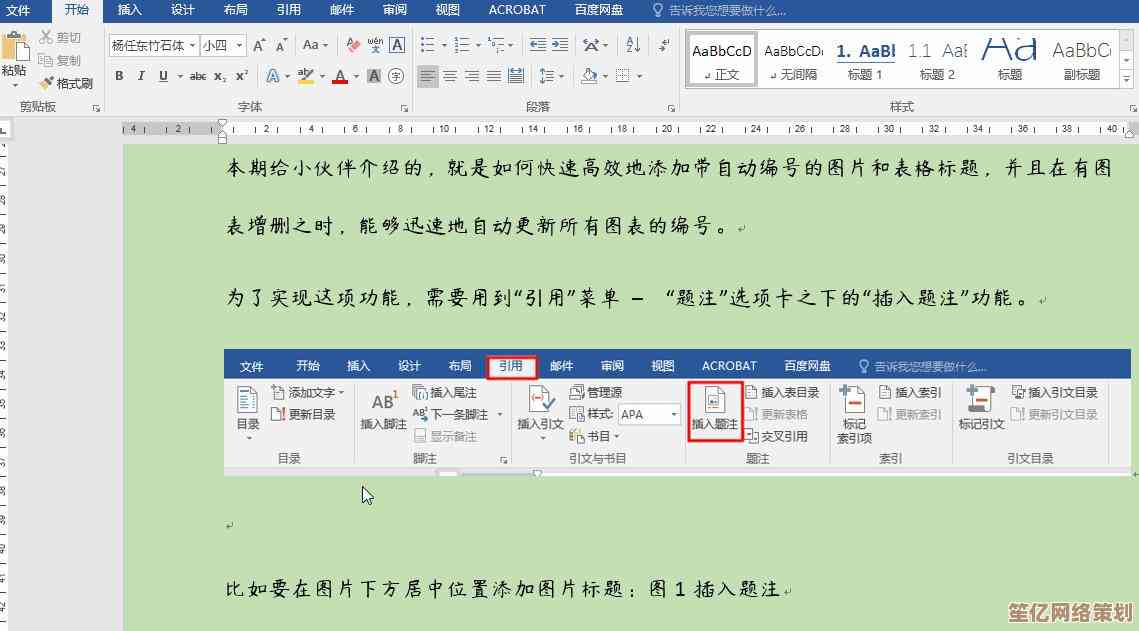
Task: Click the increase font size icon
Action: (259, 45)
